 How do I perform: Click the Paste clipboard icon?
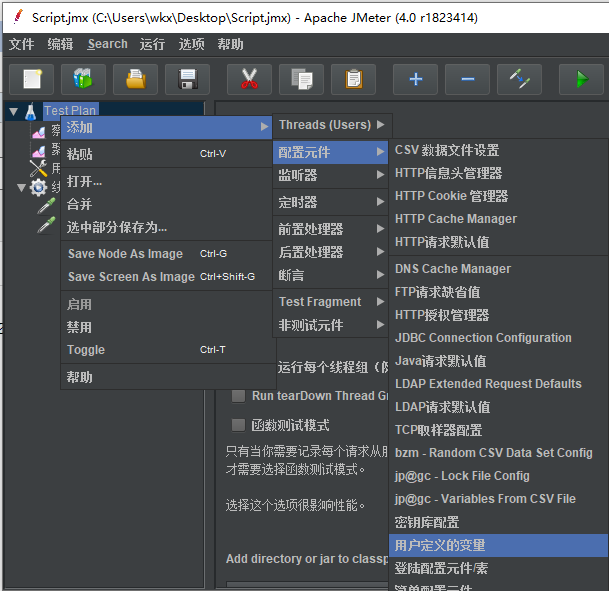pos(353,79)
